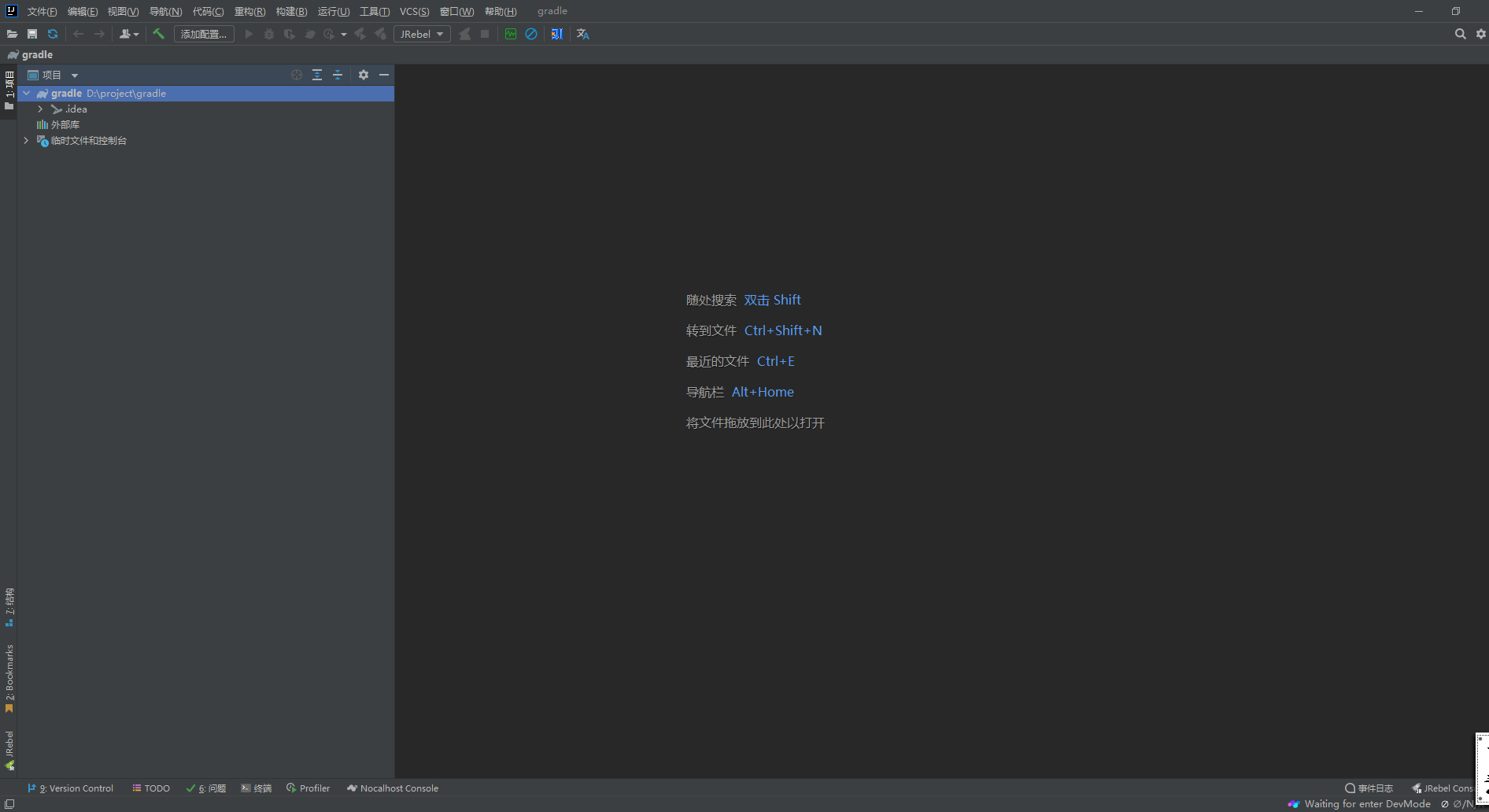The image size is (1489, 812).
Task: Click the Nocalhost DevMode status icon
Action: (x=1294, y=804)
